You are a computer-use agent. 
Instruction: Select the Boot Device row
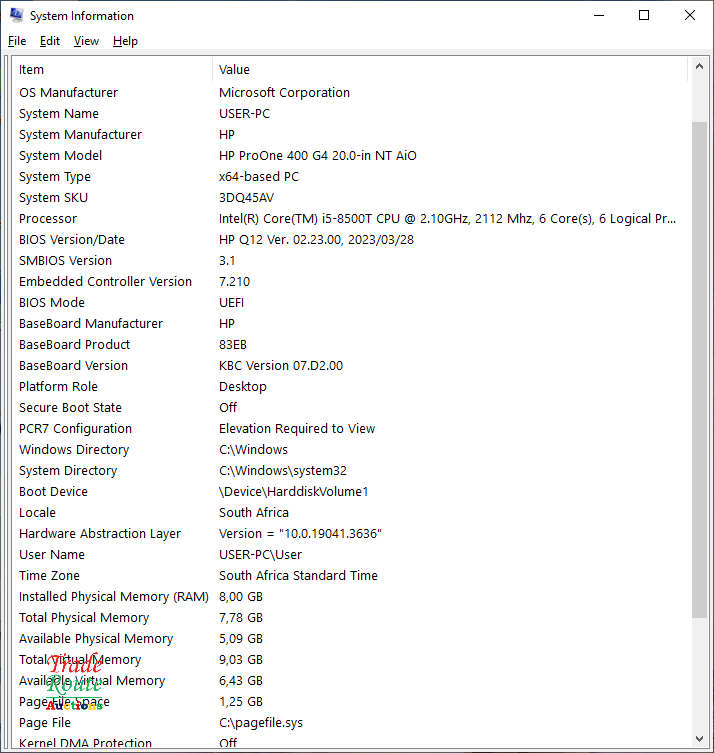click(x=350, y=492)
